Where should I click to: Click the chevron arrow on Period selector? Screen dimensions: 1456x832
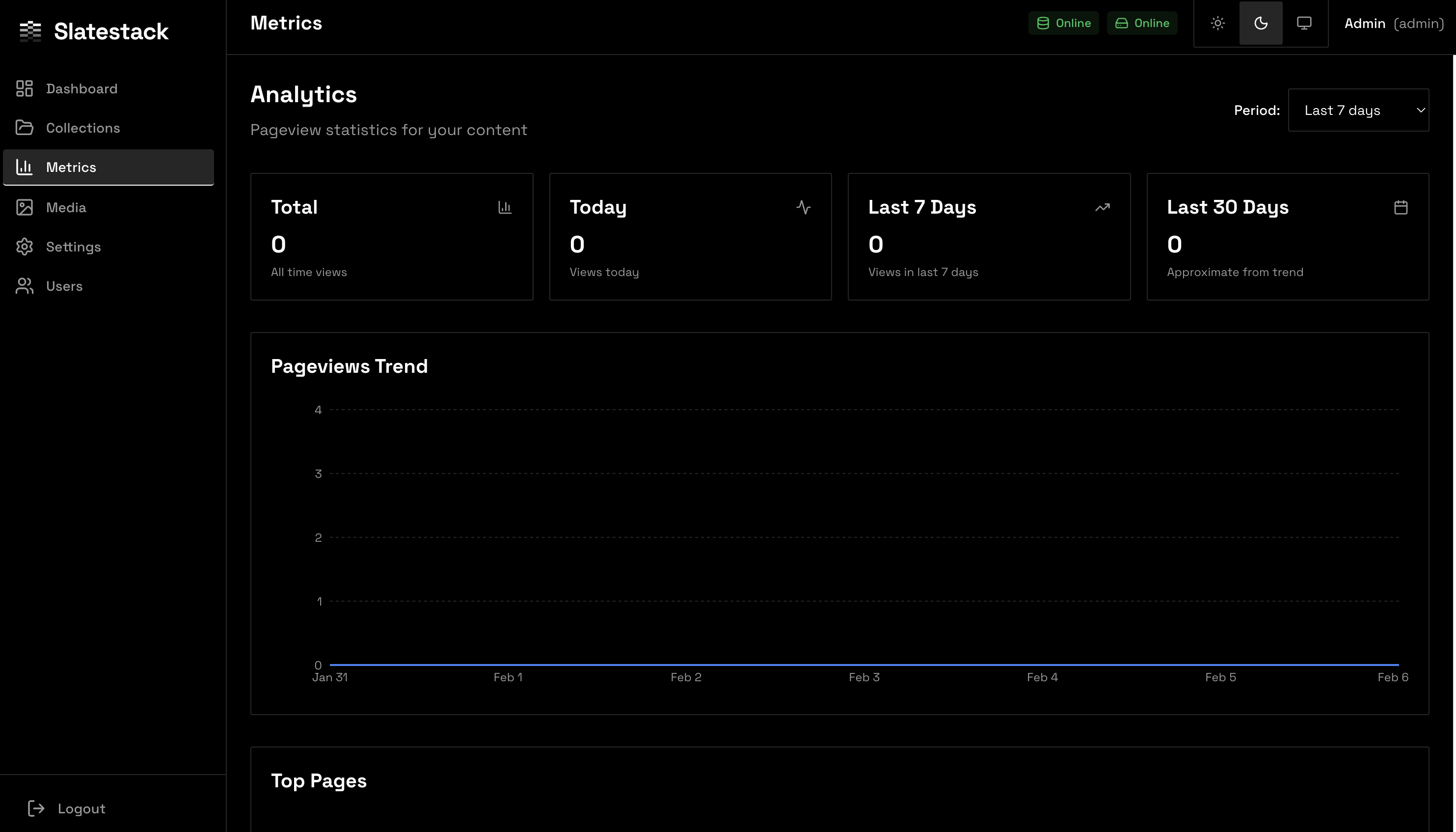click(1421, 111)
